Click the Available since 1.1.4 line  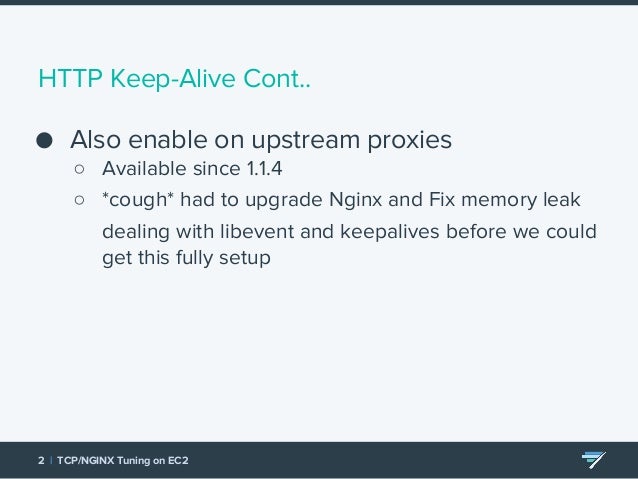point(192,168)
